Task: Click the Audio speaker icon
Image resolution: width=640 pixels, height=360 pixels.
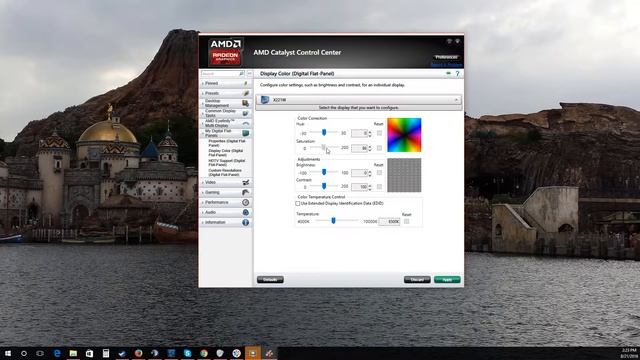Action: (246, 212)
